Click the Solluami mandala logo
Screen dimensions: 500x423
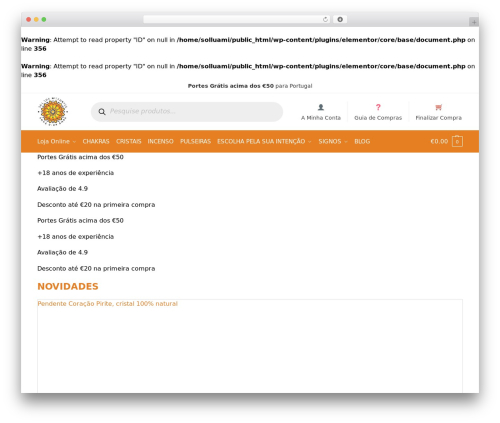[x=53, y=112]
